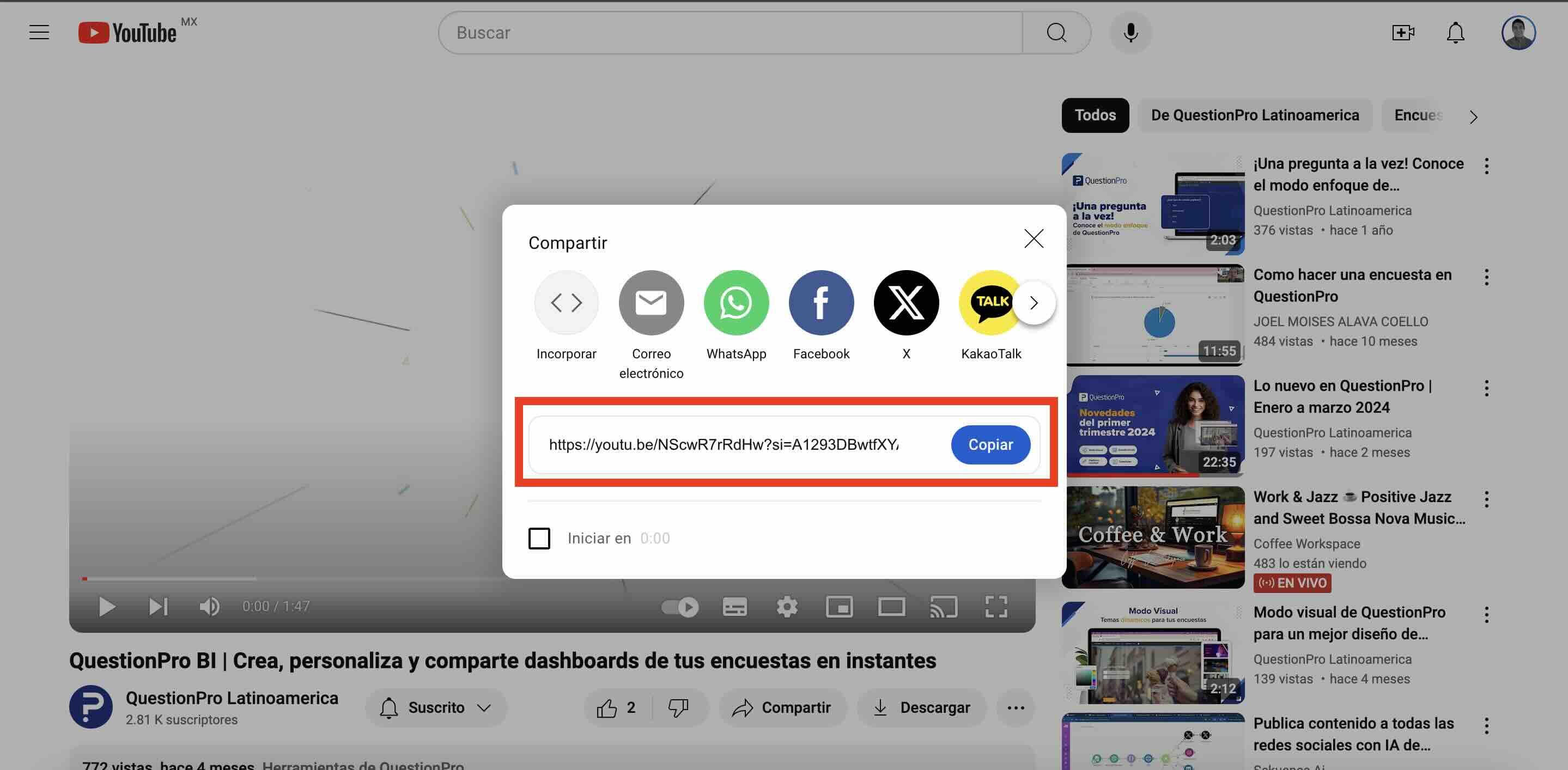
Task: Share the video on WhatsApp
Action: tap(736, 316)
